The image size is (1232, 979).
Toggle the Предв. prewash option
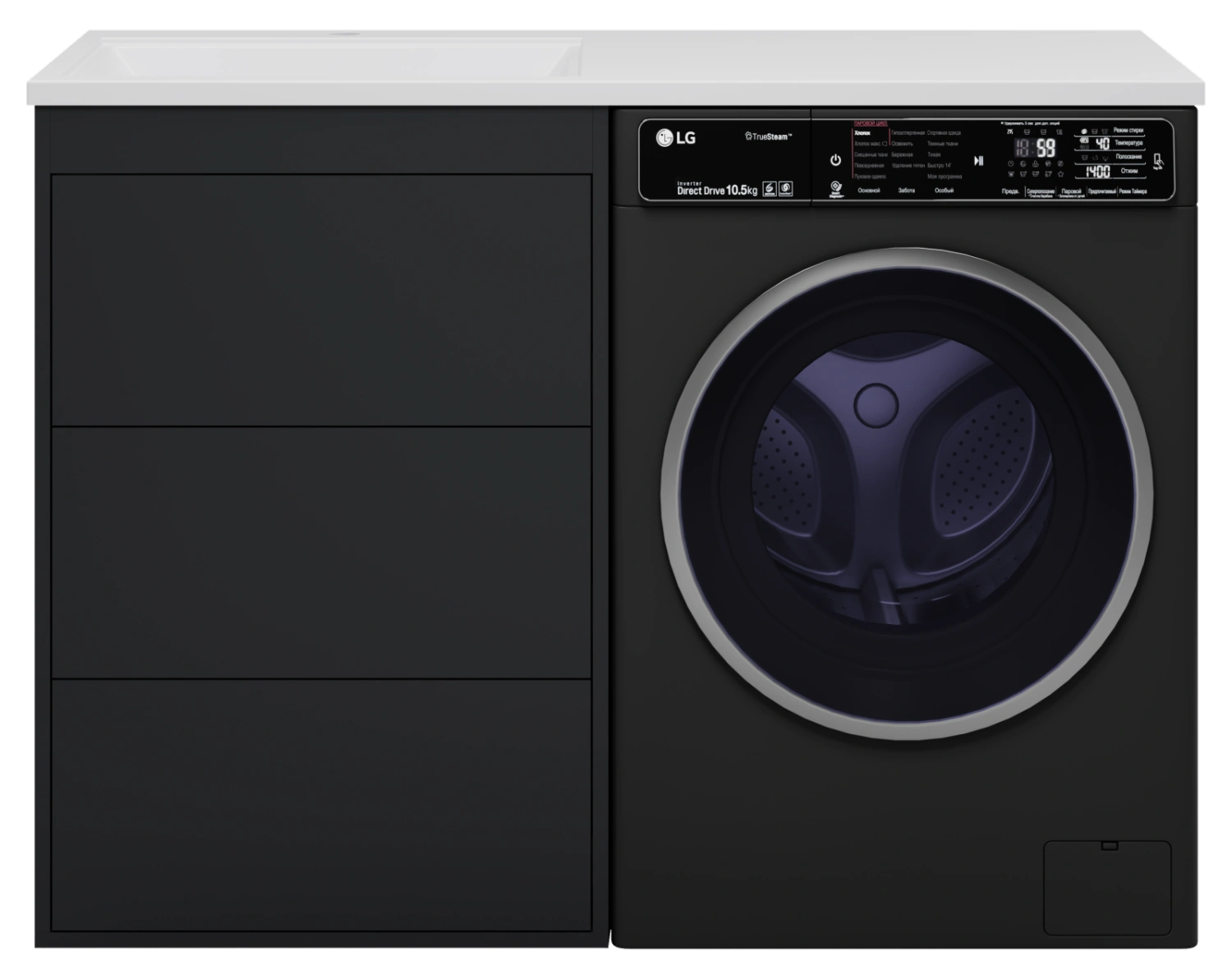pos(1010,191)
